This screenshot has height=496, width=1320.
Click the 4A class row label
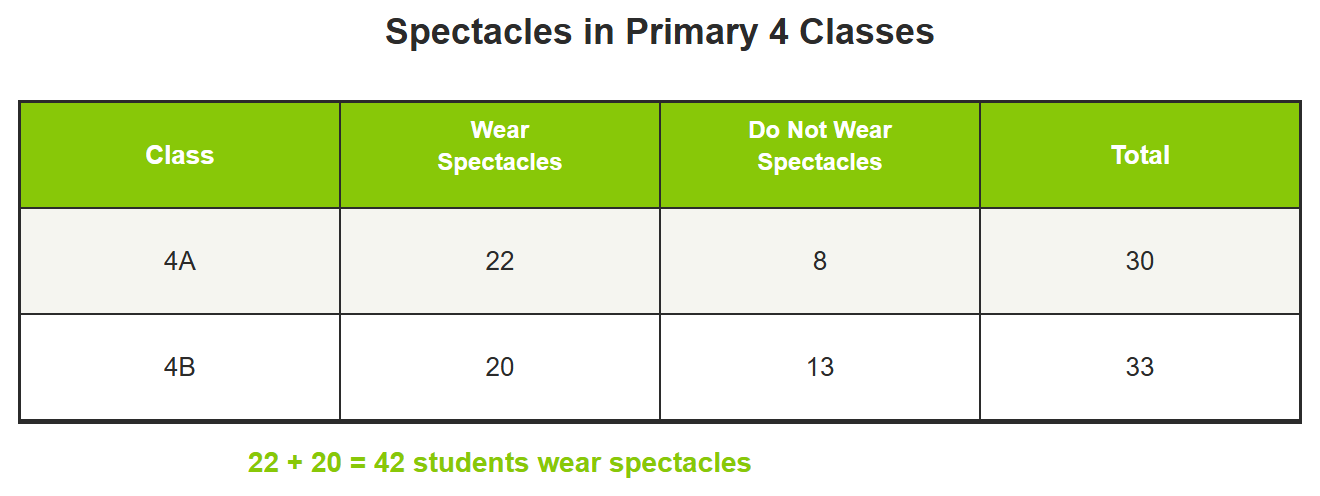pos(180,261)
